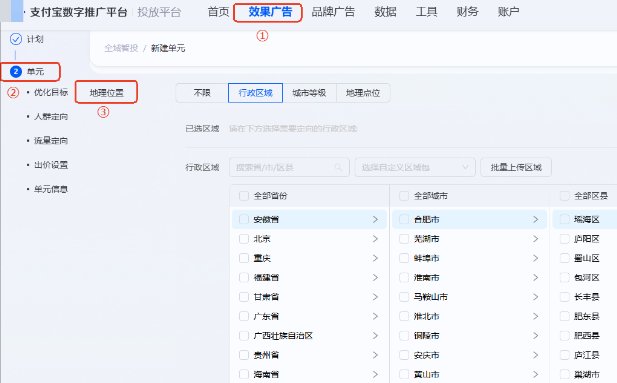Expand 安庆市 districts arrow
Viewport: 617px width, 383px height.
[536, 355]
